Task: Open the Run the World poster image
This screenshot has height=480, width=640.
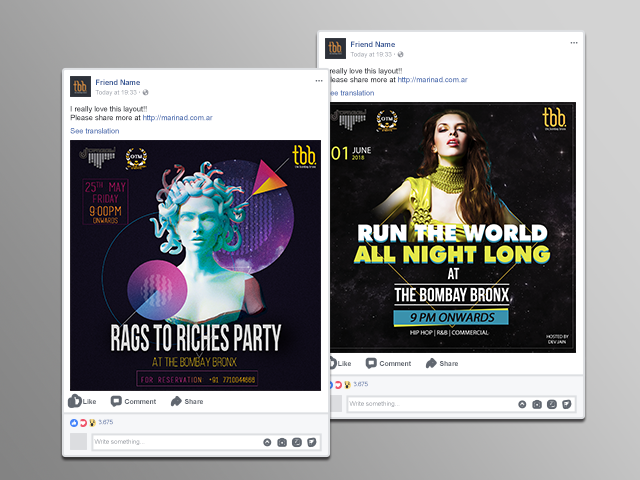Action: (453, 227)
